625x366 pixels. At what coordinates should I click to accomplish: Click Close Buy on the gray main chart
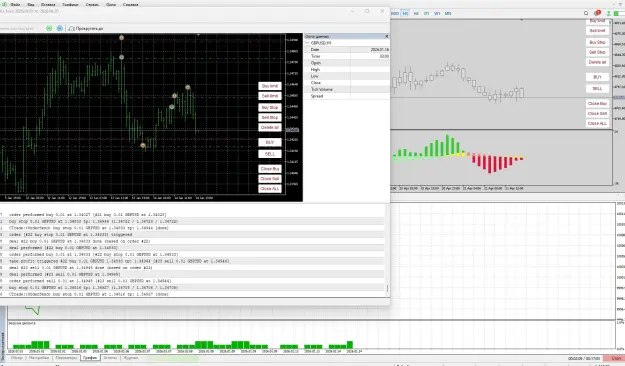(597, 104)
